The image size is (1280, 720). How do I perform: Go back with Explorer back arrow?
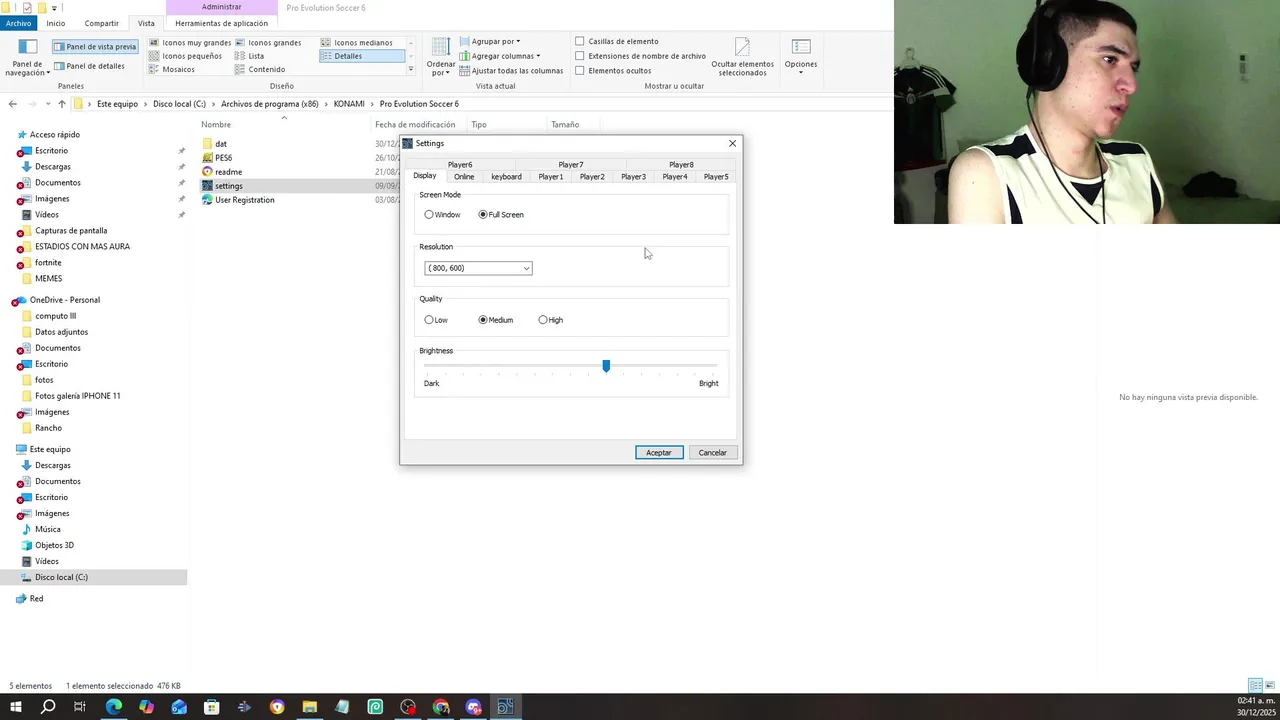pos(12,104)
